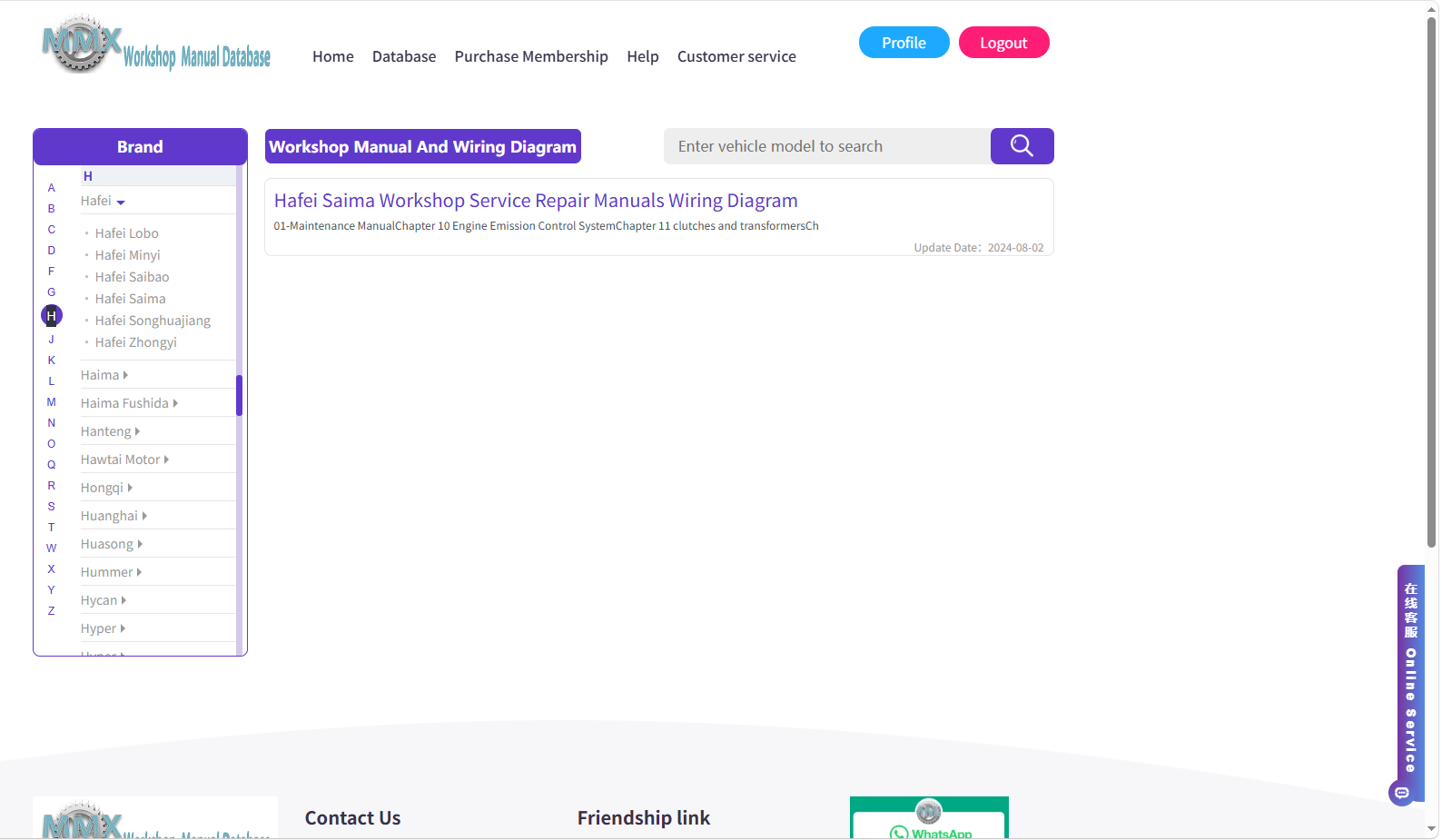Click the page scrollbar down arrow
Screen dimensions: 1442x840
[x=1432, y=830]
